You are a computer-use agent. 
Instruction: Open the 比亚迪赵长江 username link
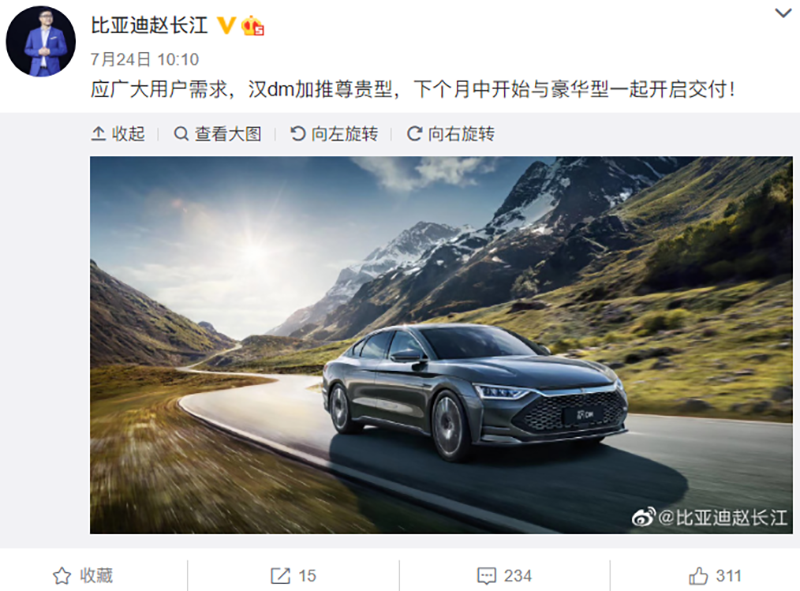point(149,25)
